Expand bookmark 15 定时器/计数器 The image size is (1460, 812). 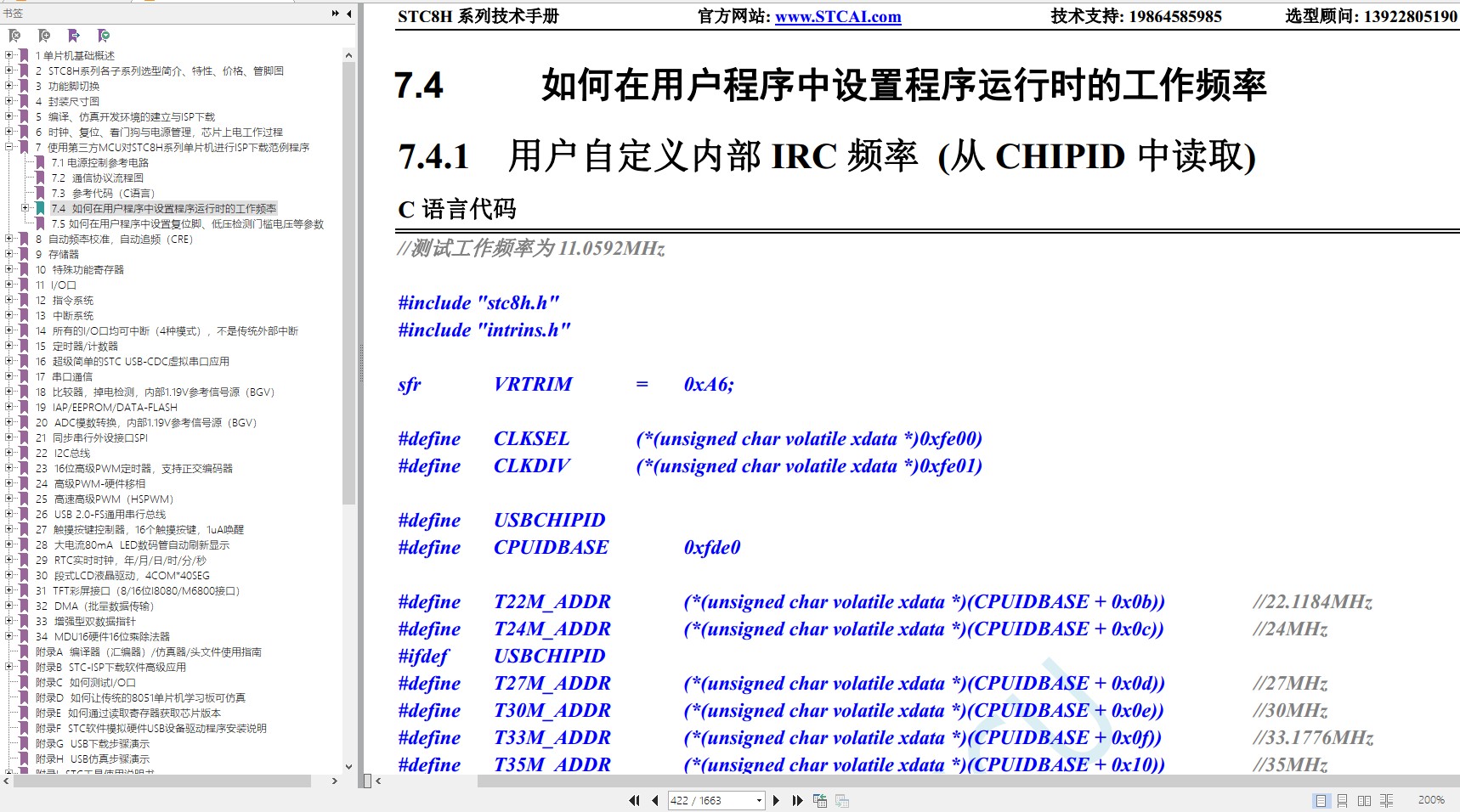(9, 346)
